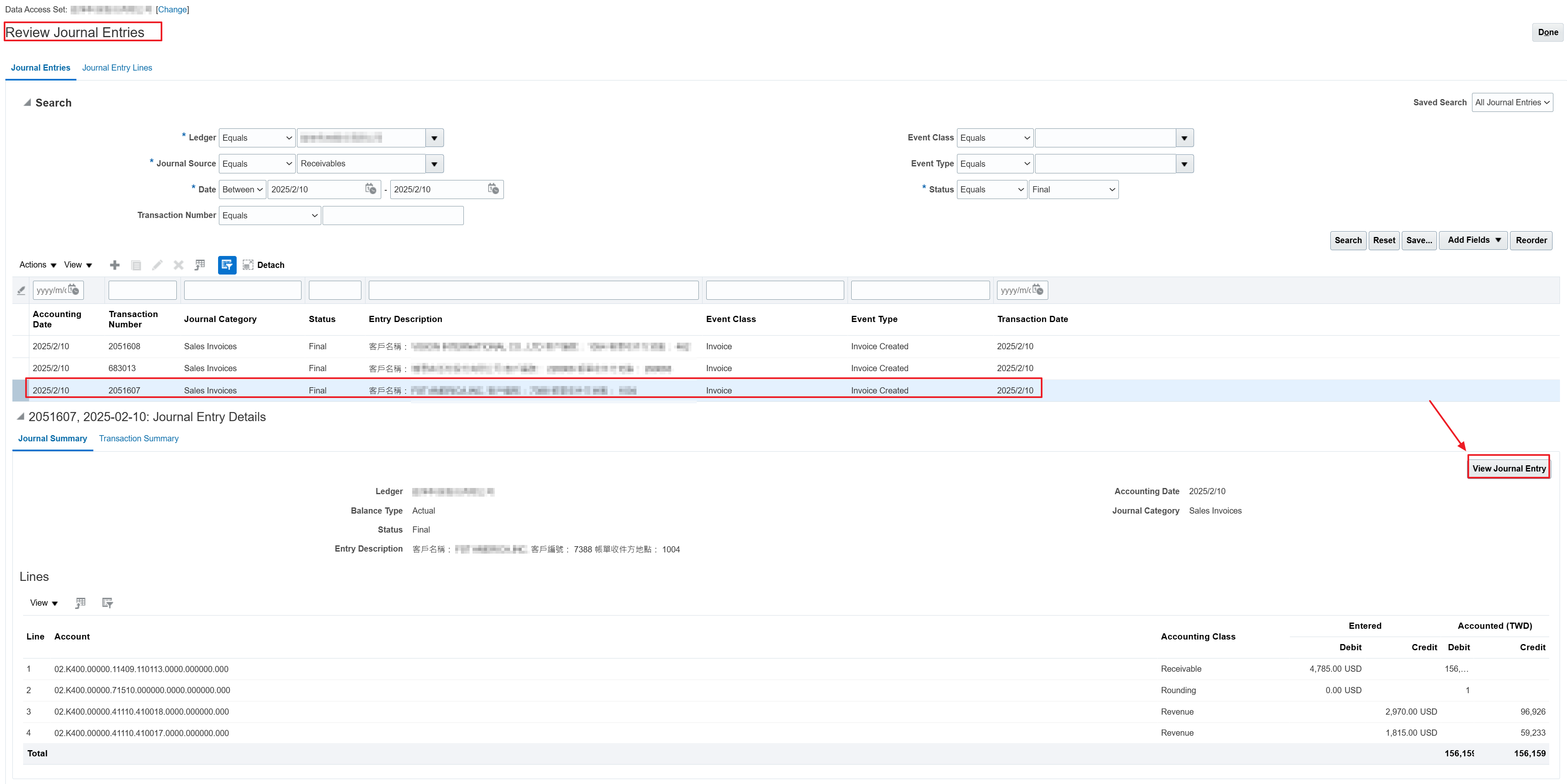Open the Saved Search All Journal Entries dropdown

1512,102
